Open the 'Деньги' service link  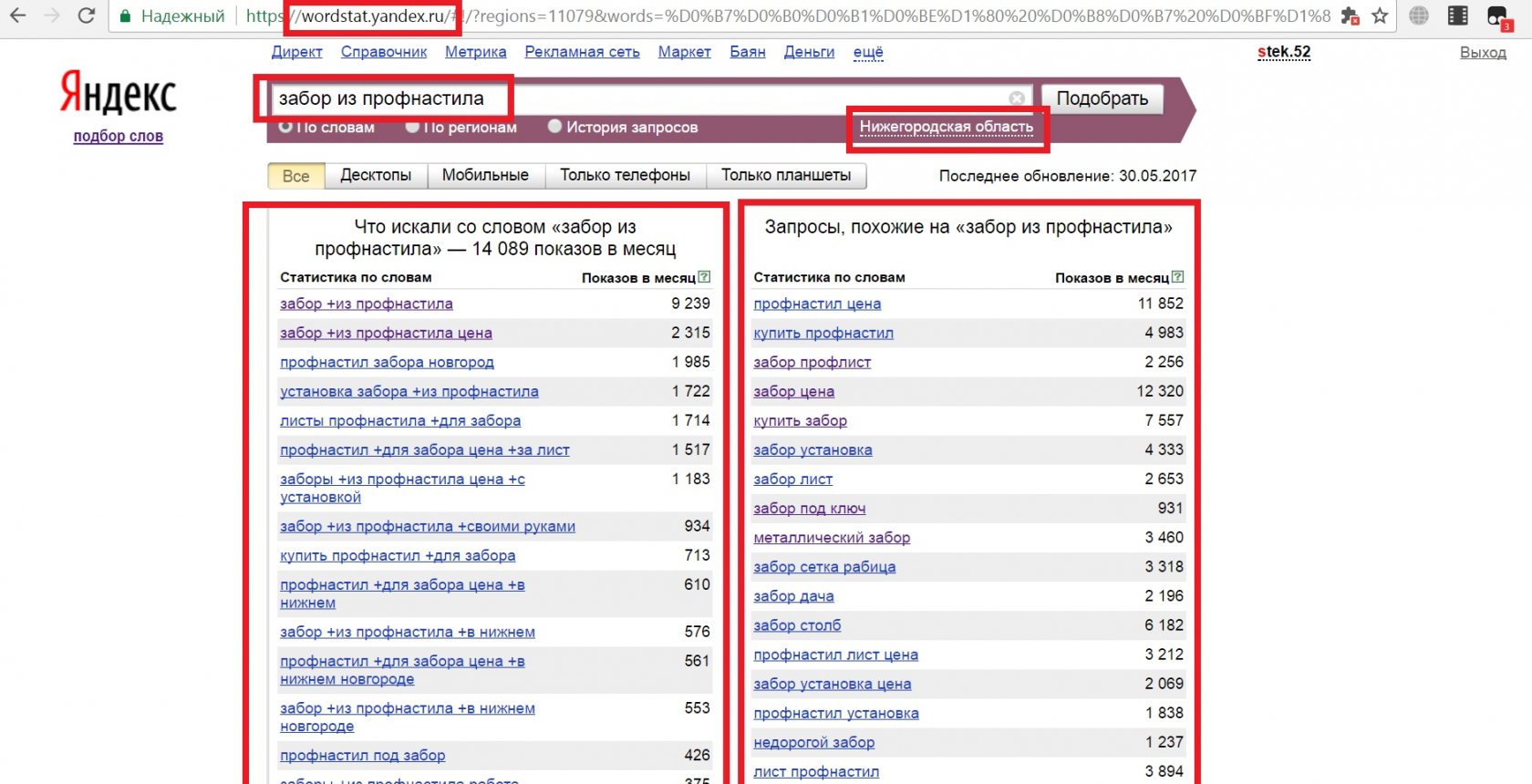pos(810,52)
